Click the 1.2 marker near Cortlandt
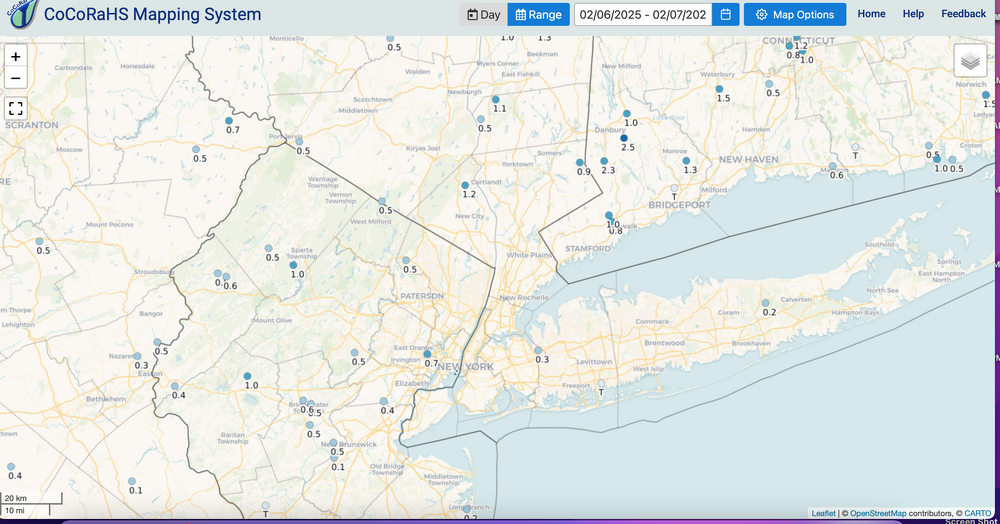This screenshot has width=1000, height=524. coord(465,186)
